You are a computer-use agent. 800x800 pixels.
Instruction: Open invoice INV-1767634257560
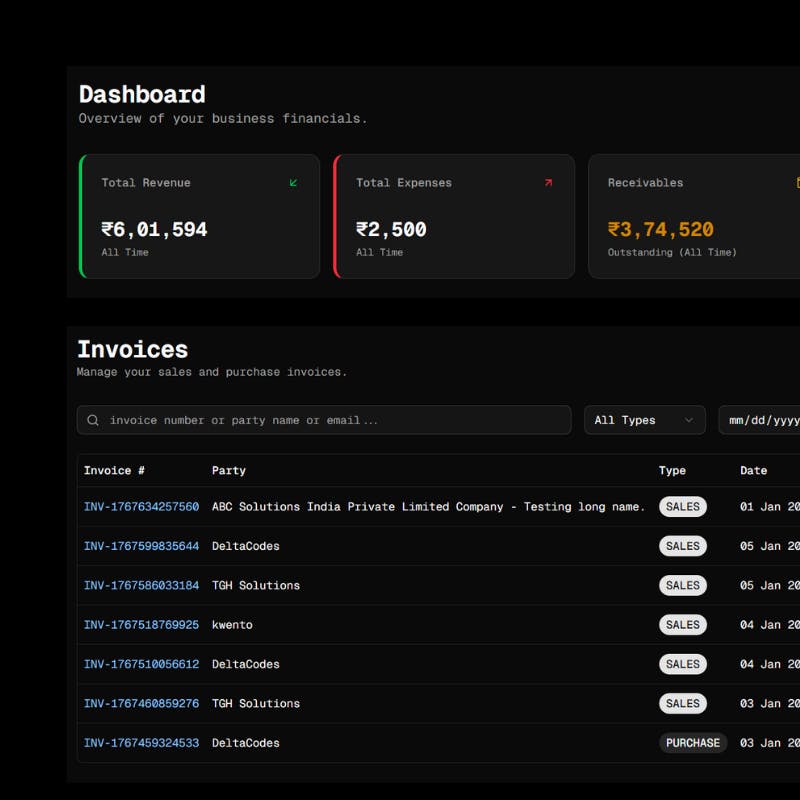(141, 507)
